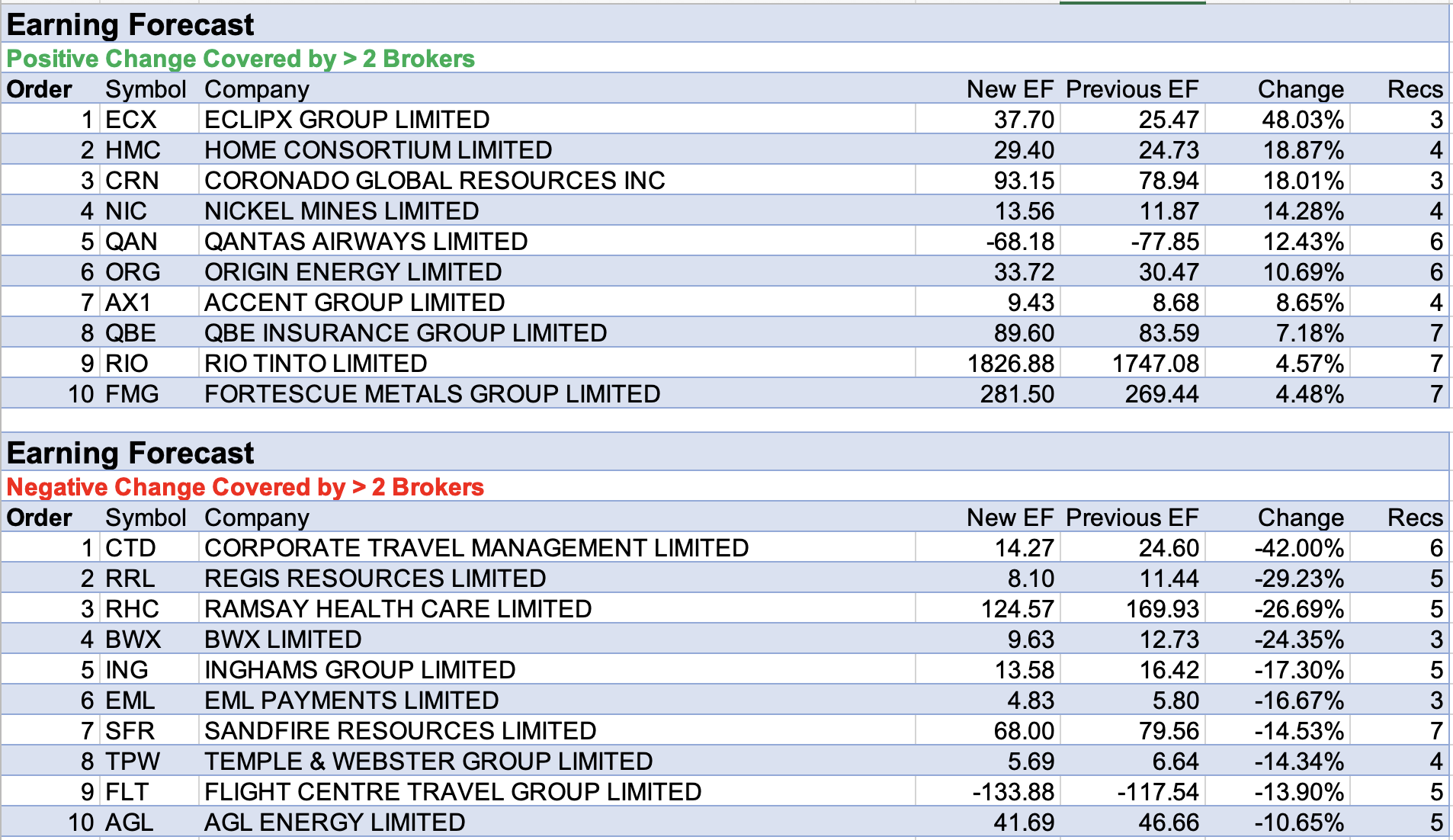Select the 48.03% change value

tap(1303, 120)
